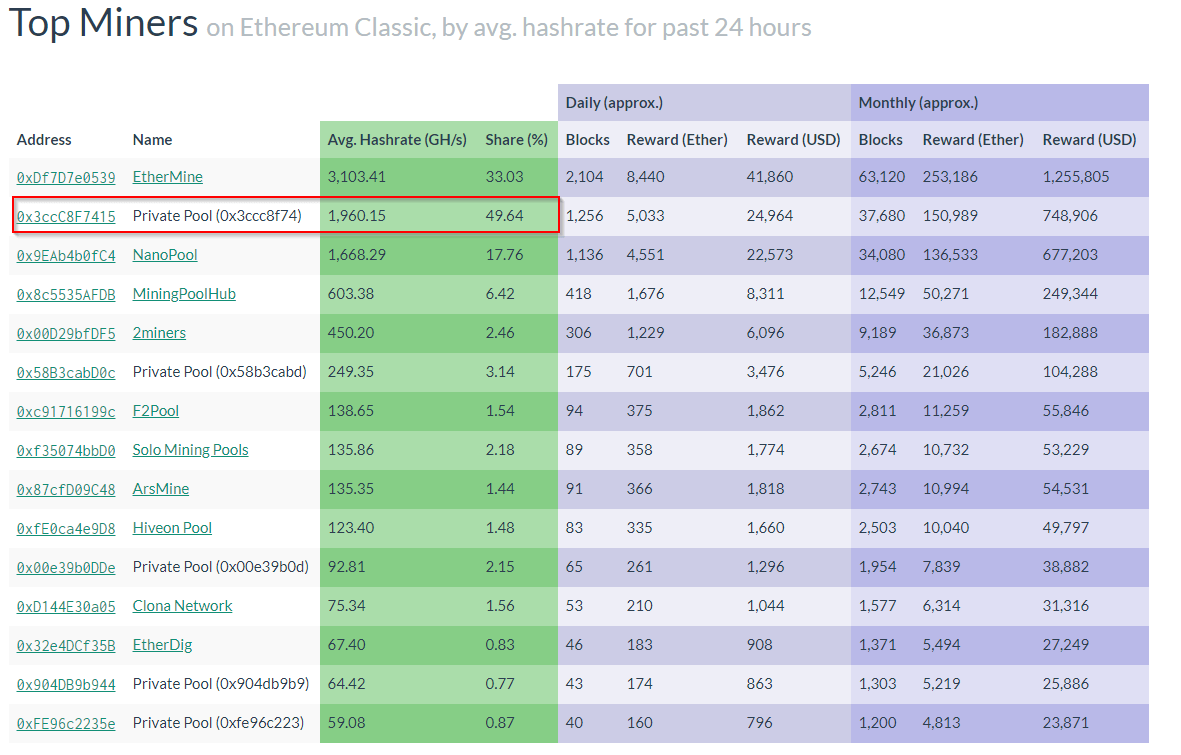Open address link 0xD144E30a05
Image resolution: width=1181 pixels, height=755 pixels.
click(66, 607)
